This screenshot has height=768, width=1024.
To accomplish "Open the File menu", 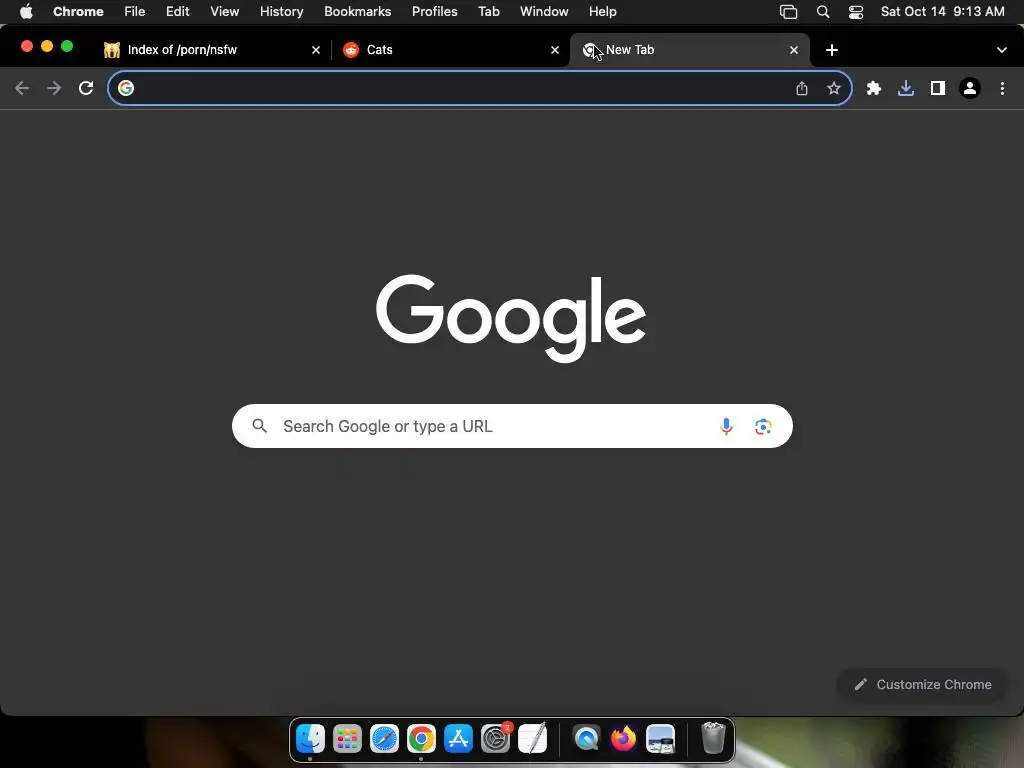I will pyautogui.click(x=135, y=12).
